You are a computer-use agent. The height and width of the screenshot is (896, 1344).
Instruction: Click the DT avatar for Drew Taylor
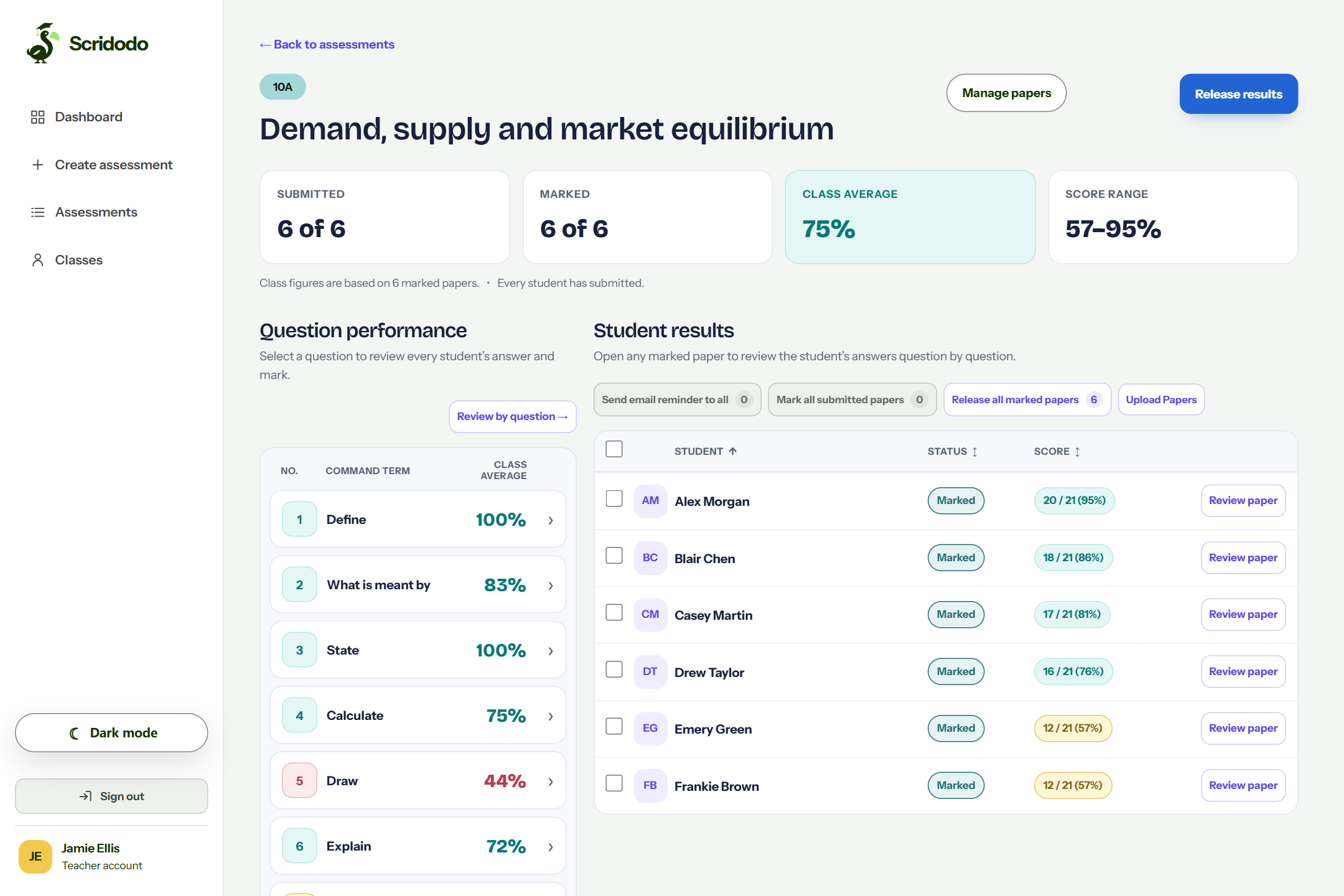pos(650,672)
